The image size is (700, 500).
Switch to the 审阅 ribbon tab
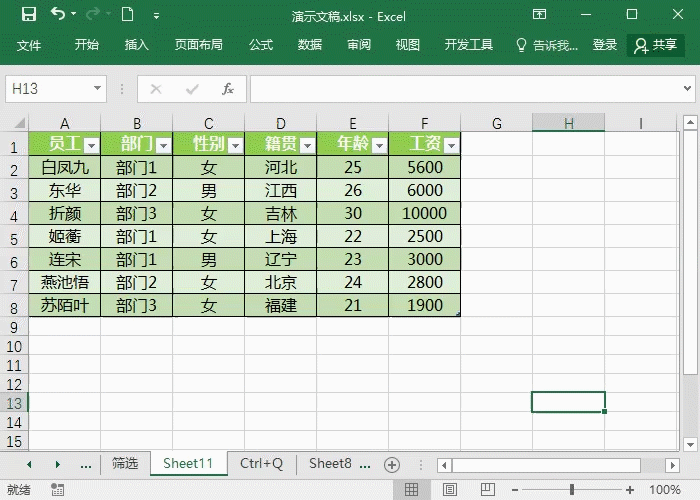(358, 45)
